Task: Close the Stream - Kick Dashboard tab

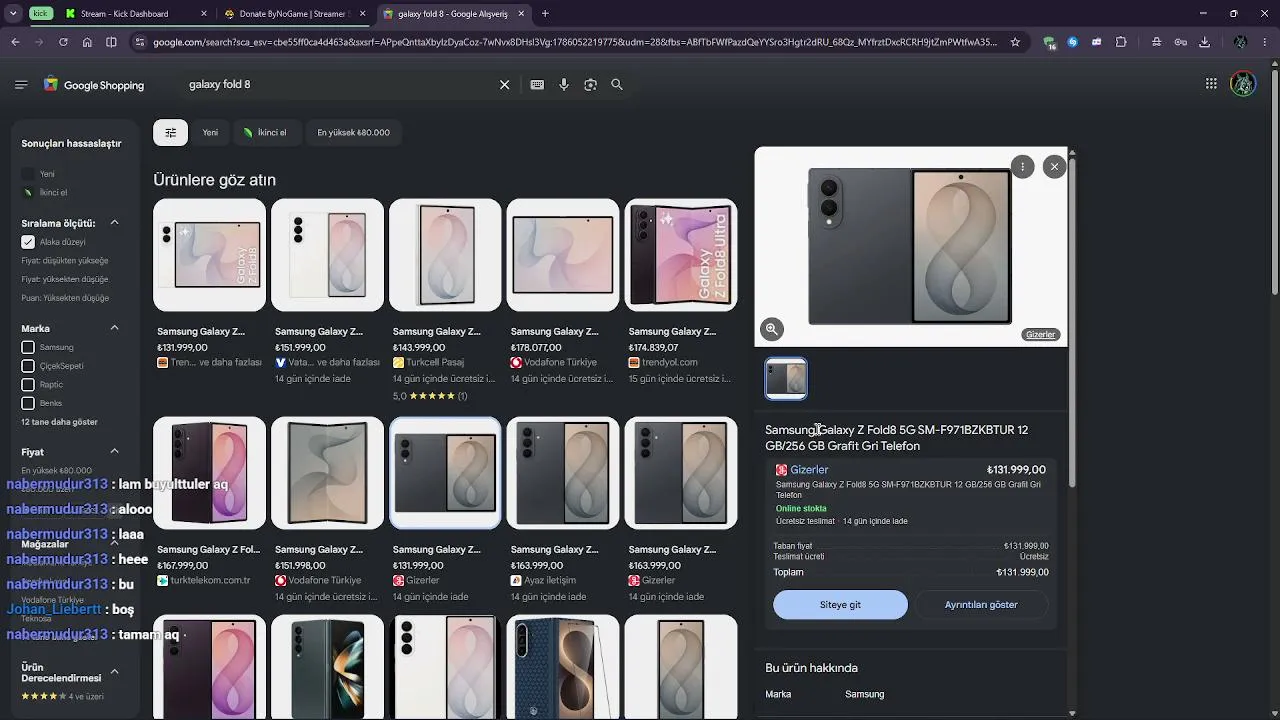Action: (204, 14)
